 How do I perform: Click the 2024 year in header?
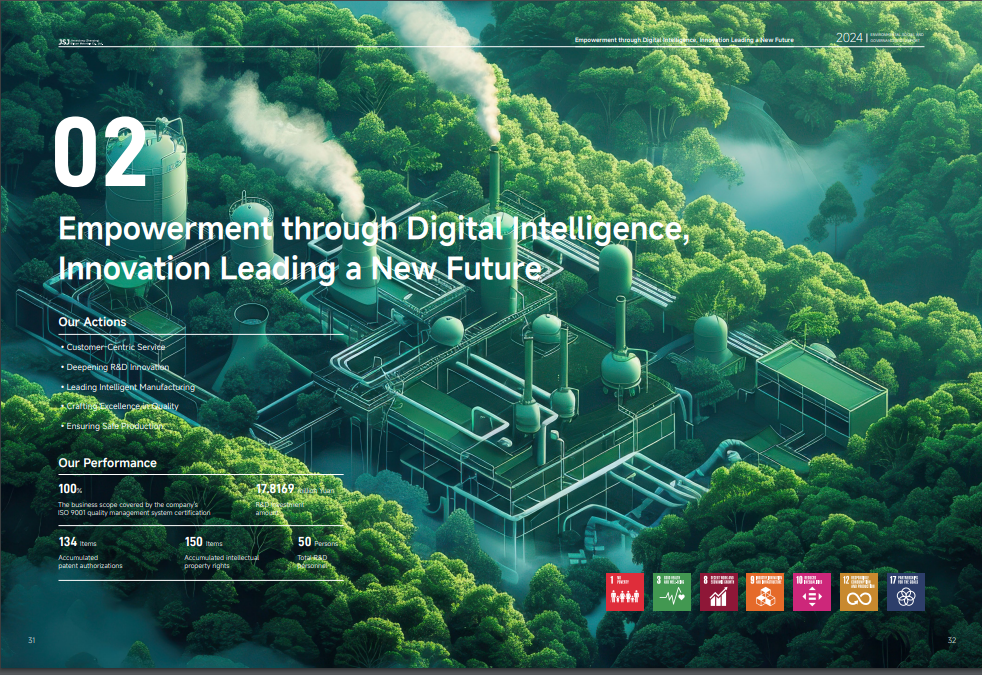(849, 38)
